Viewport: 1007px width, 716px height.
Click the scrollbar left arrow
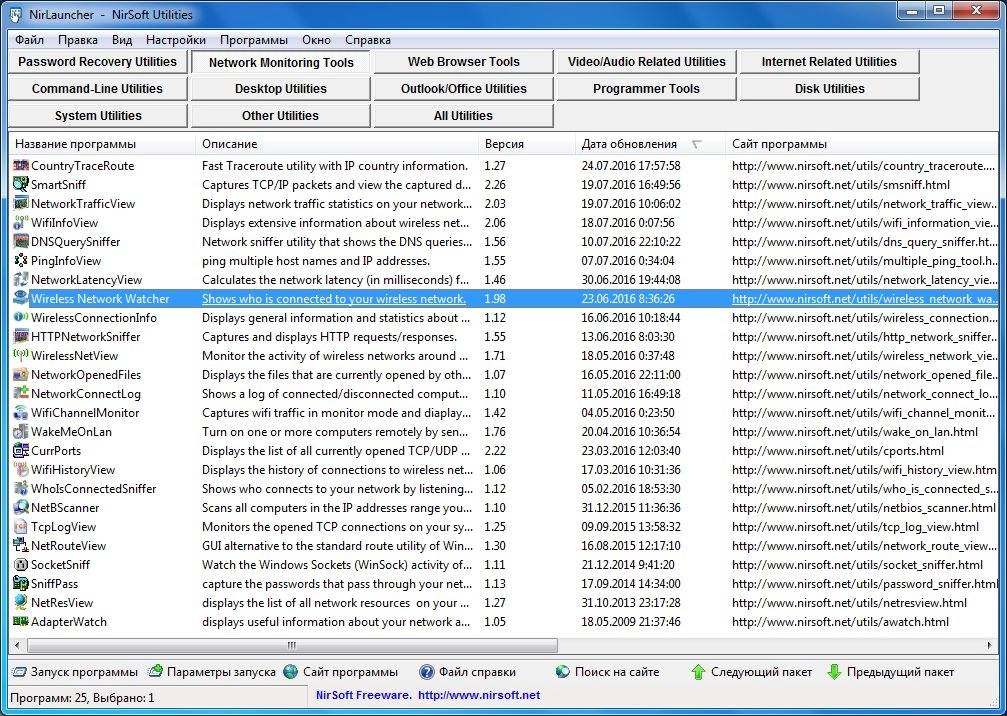tap(17, 645)
